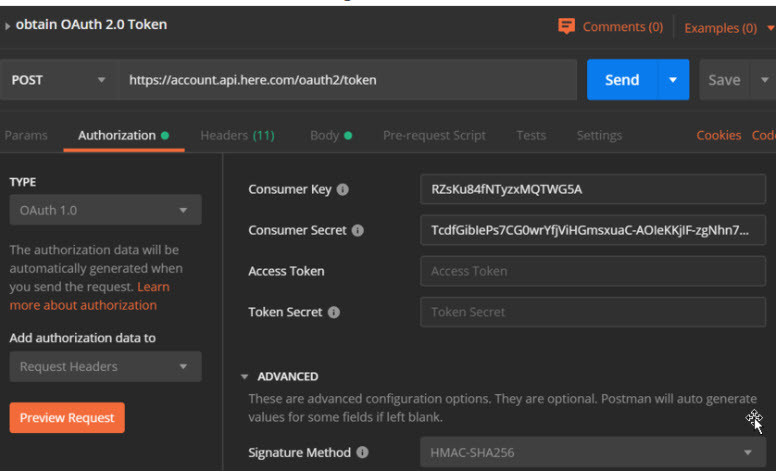This screenshot has width=778, height=474.
Task: Switch to the Headers (11) tab
Action: coord(237,135)
